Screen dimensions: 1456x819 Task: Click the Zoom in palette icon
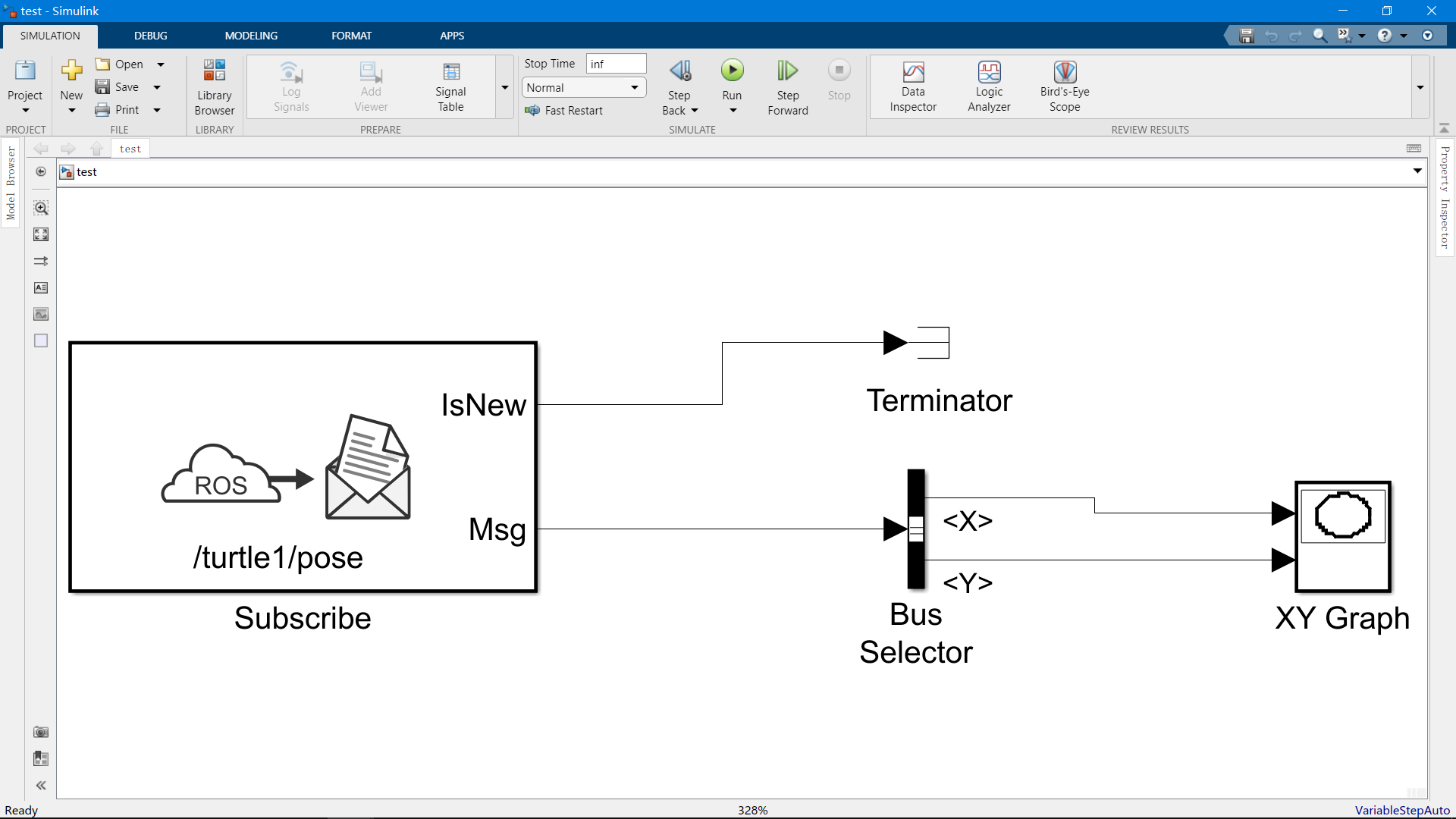(x=41, y=208)
